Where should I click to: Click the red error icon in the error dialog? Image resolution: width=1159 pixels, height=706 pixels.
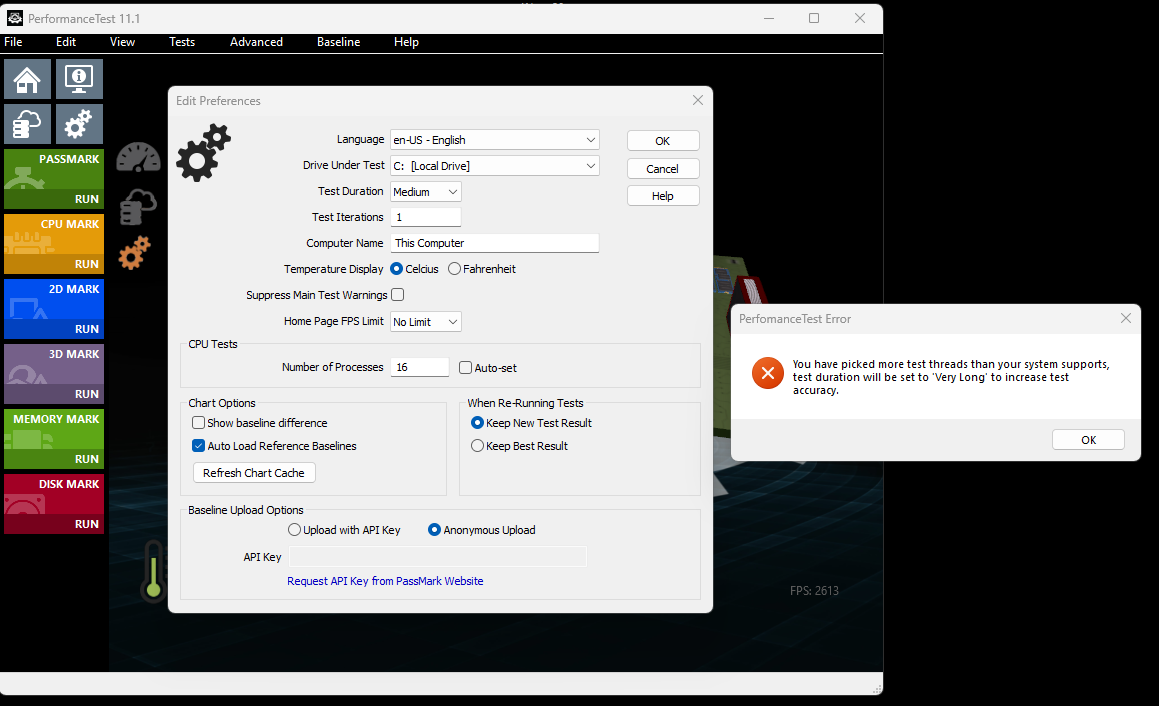(768, 373)
